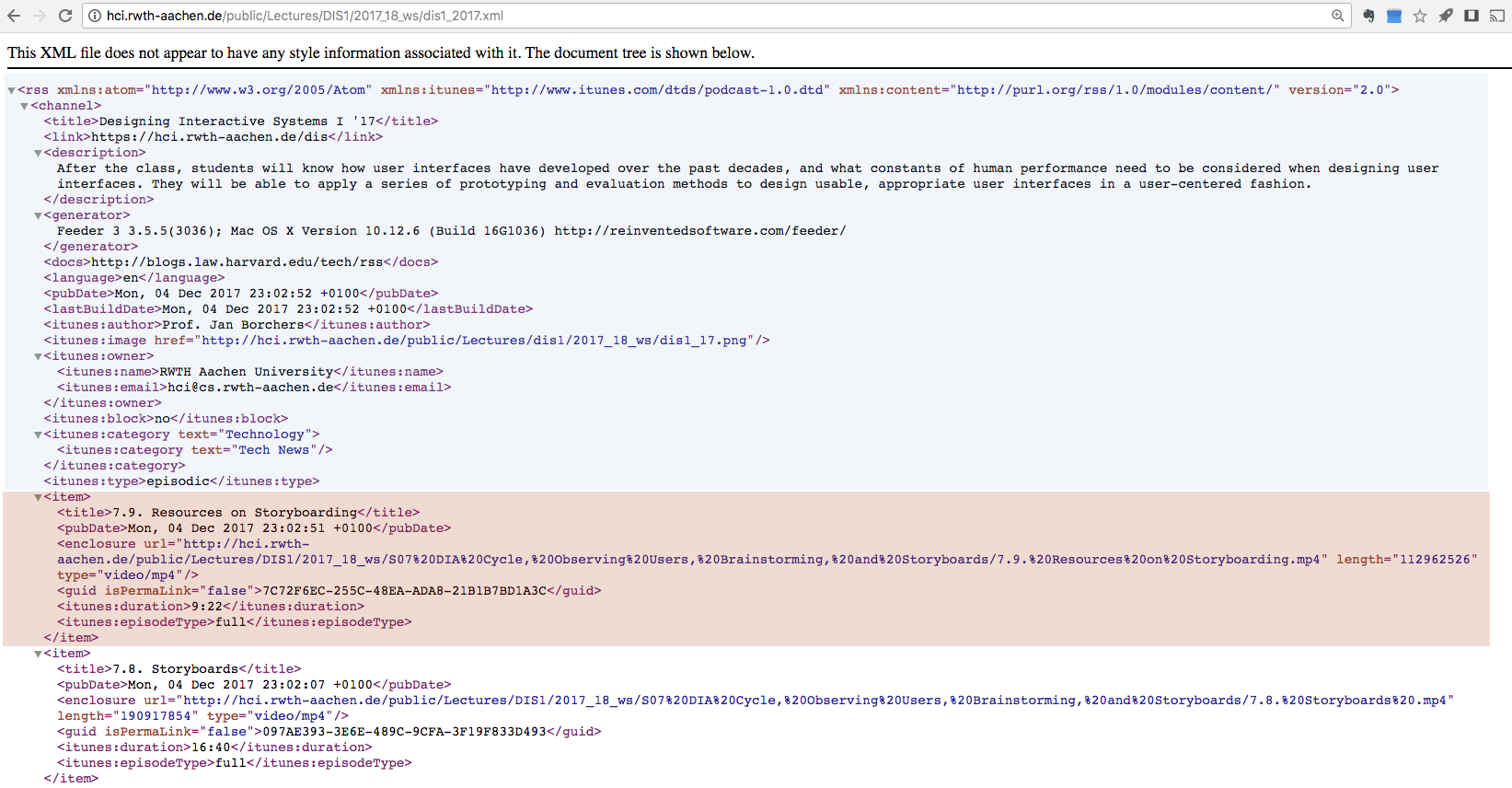Viewport: 1512px width, 788px height.
Task: Collapse the itunes:category Technology element
Action: coord(38,435)
